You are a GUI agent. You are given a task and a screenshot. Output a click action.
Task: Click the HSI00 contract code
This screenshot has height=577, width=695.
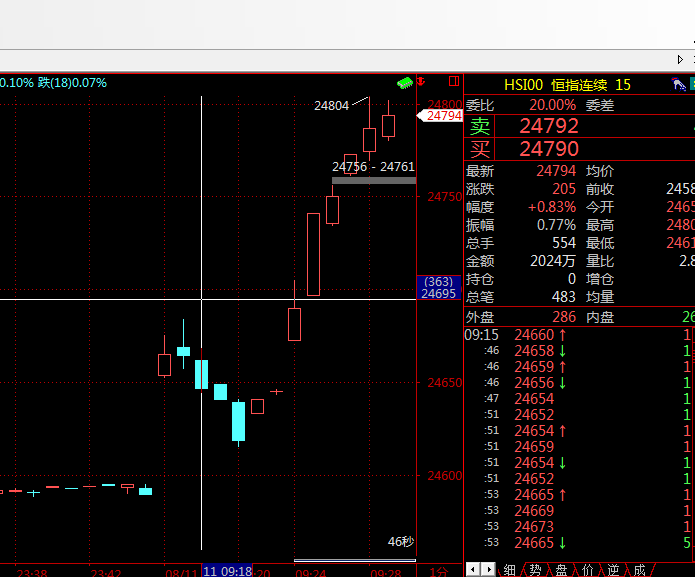523,85
